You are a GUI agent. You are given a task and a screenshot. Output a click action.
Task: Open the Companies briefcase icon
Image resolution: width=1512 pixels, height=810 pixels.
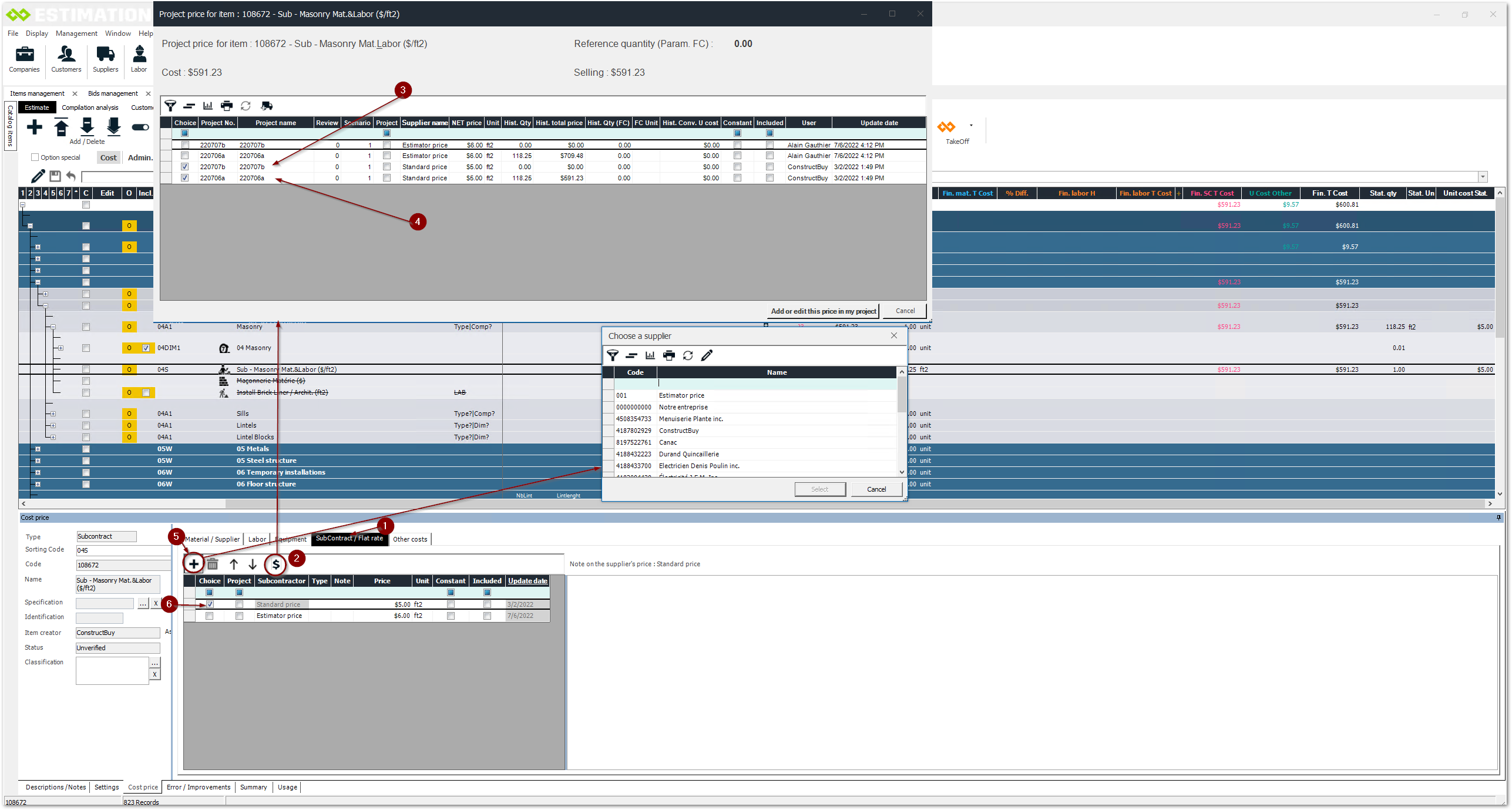click(x=24, y=55)
